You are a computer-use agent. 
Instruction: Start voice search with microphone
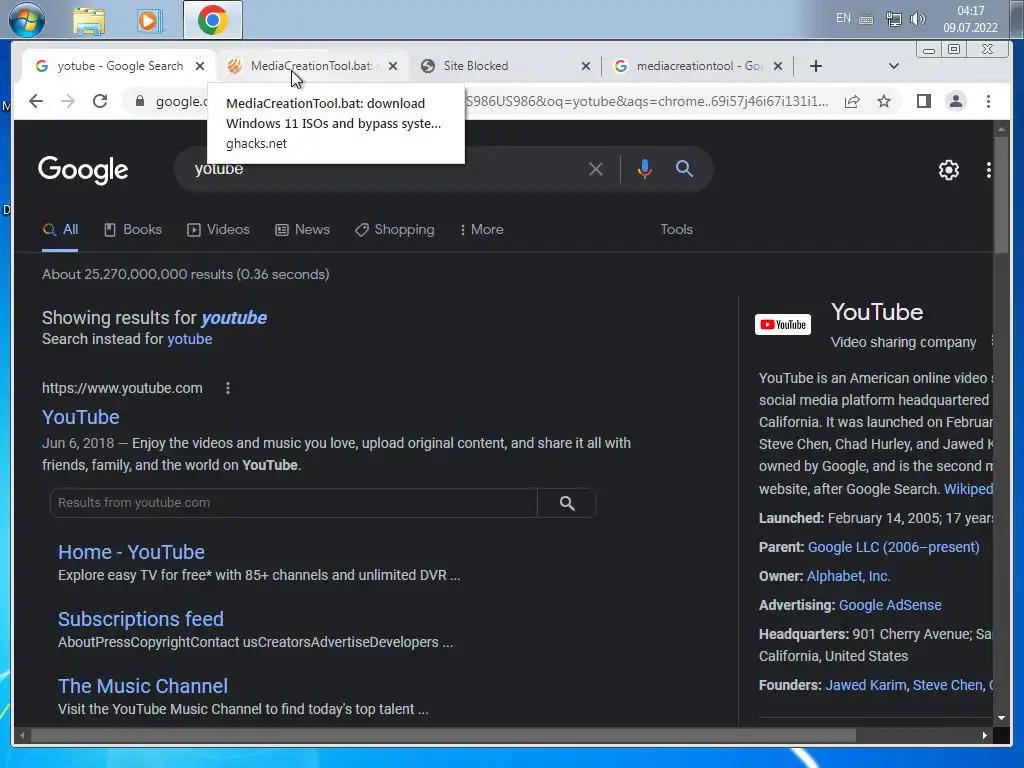tap(644, 169)
